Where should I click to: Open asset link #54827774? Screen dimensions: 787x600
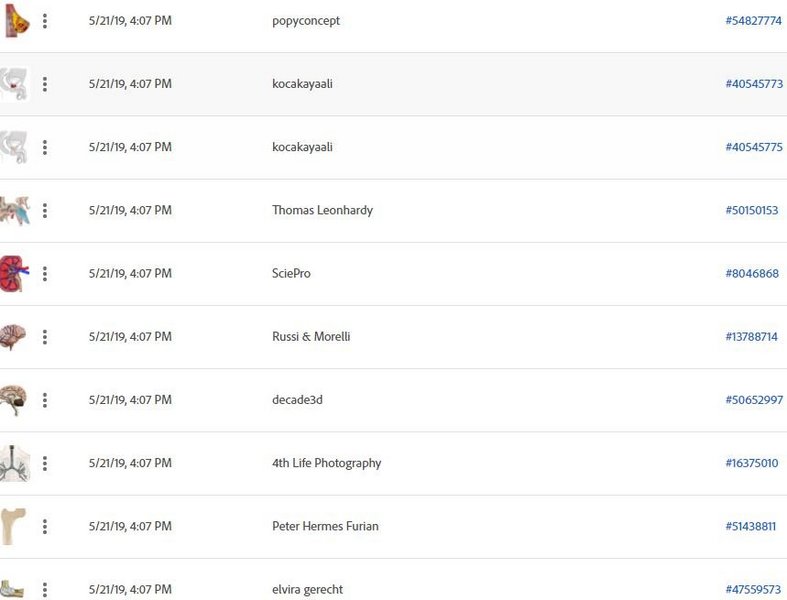click(753, 21)
